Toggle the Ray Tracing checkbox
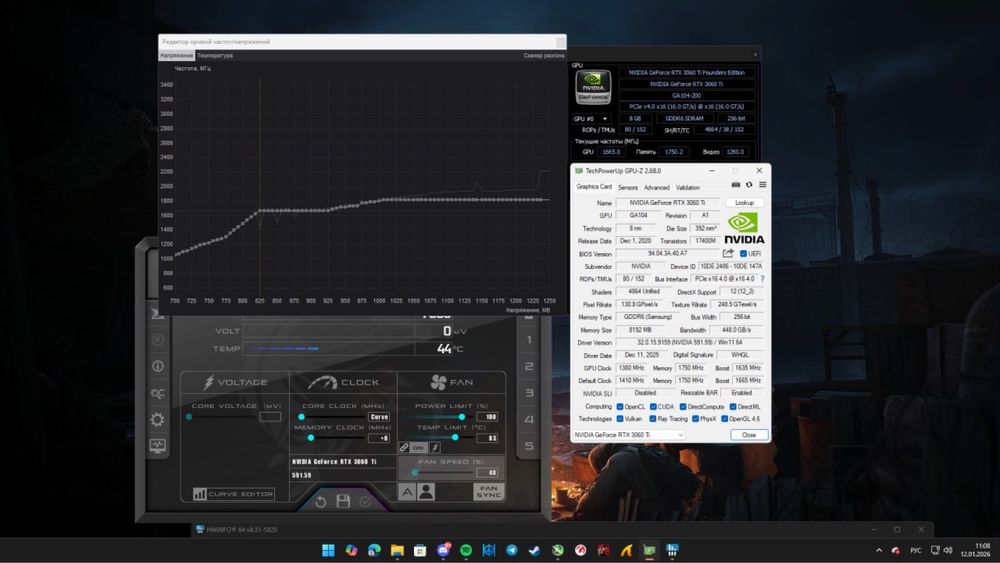The height and width of the screenshot is (563, 1000). [652, 419]
